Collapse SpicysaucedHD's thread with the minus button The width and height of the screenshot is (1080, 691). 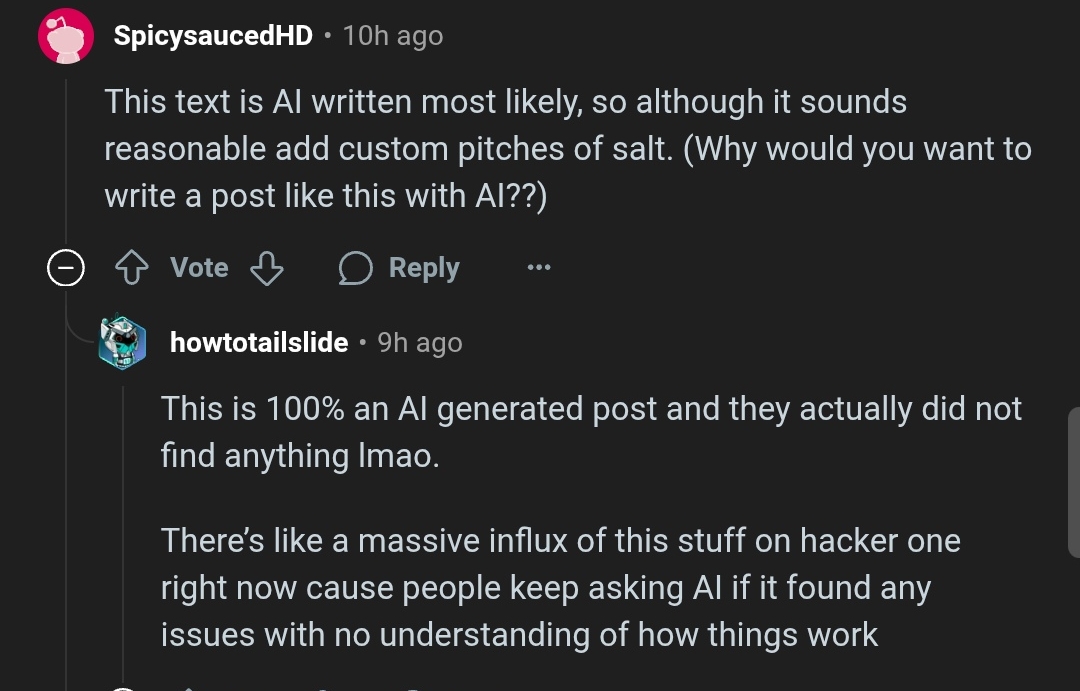pos(66,268)
